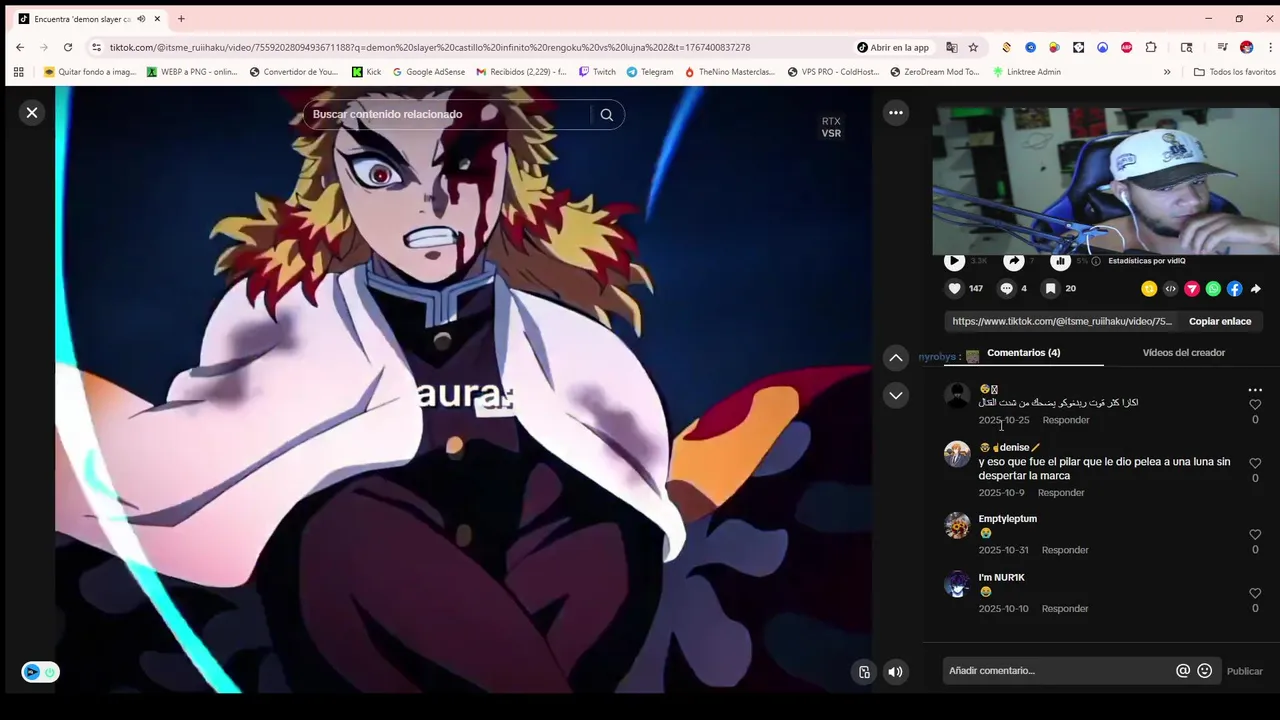Open comments via speech bubble icon
1280x720 pixels.
[x=1007, y=288]
